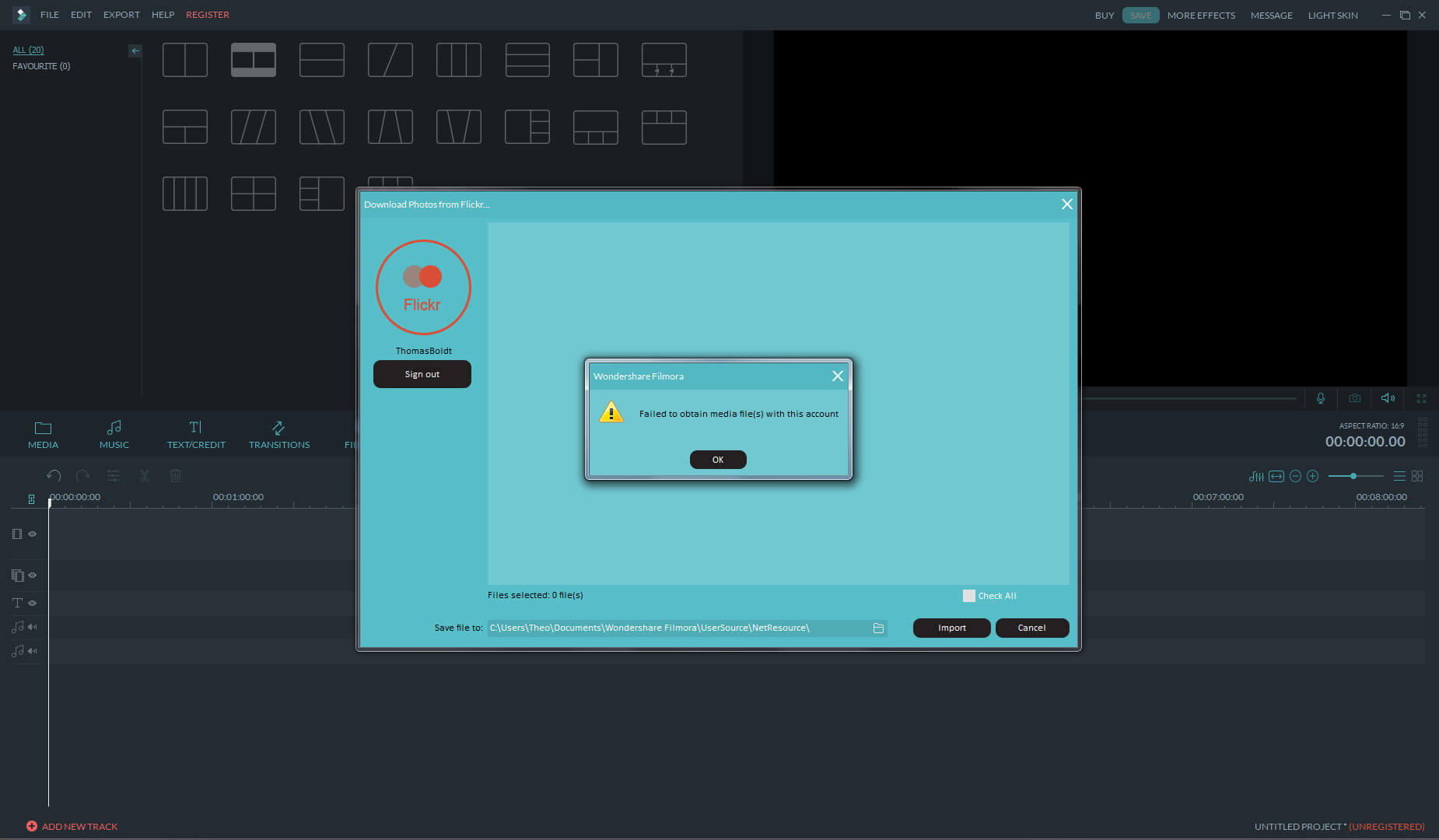The height and width of the screenshot is (840, 1439).
Task: Close the Download Photos from Flickr dialog
Action: click(1067, 204)
